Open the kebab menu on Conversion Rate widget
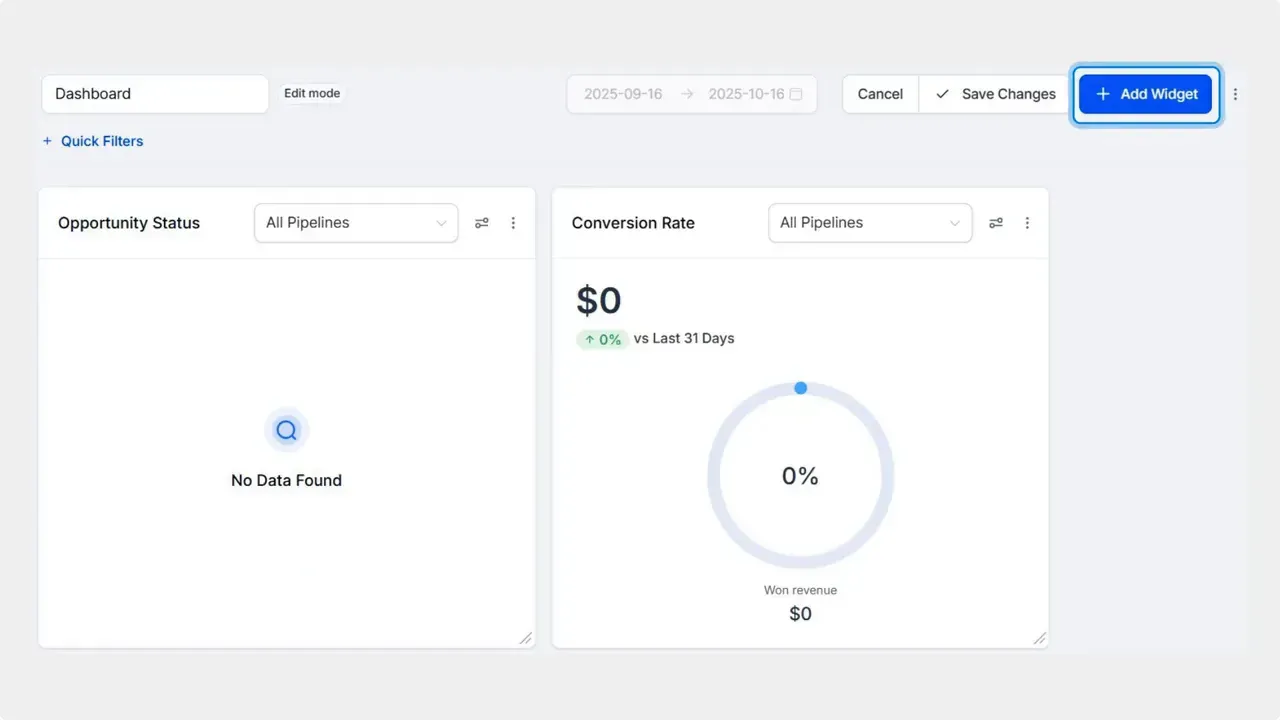The height and width of the screenshot is (720, 1280). (1027, 222)
